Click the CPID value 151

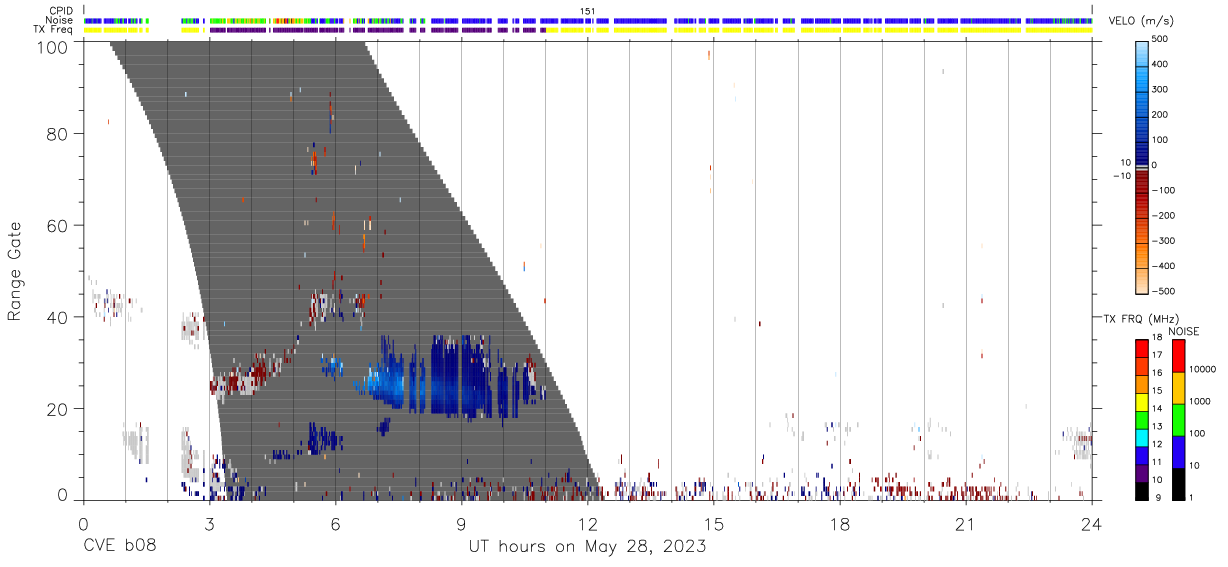tap(588, 11)
